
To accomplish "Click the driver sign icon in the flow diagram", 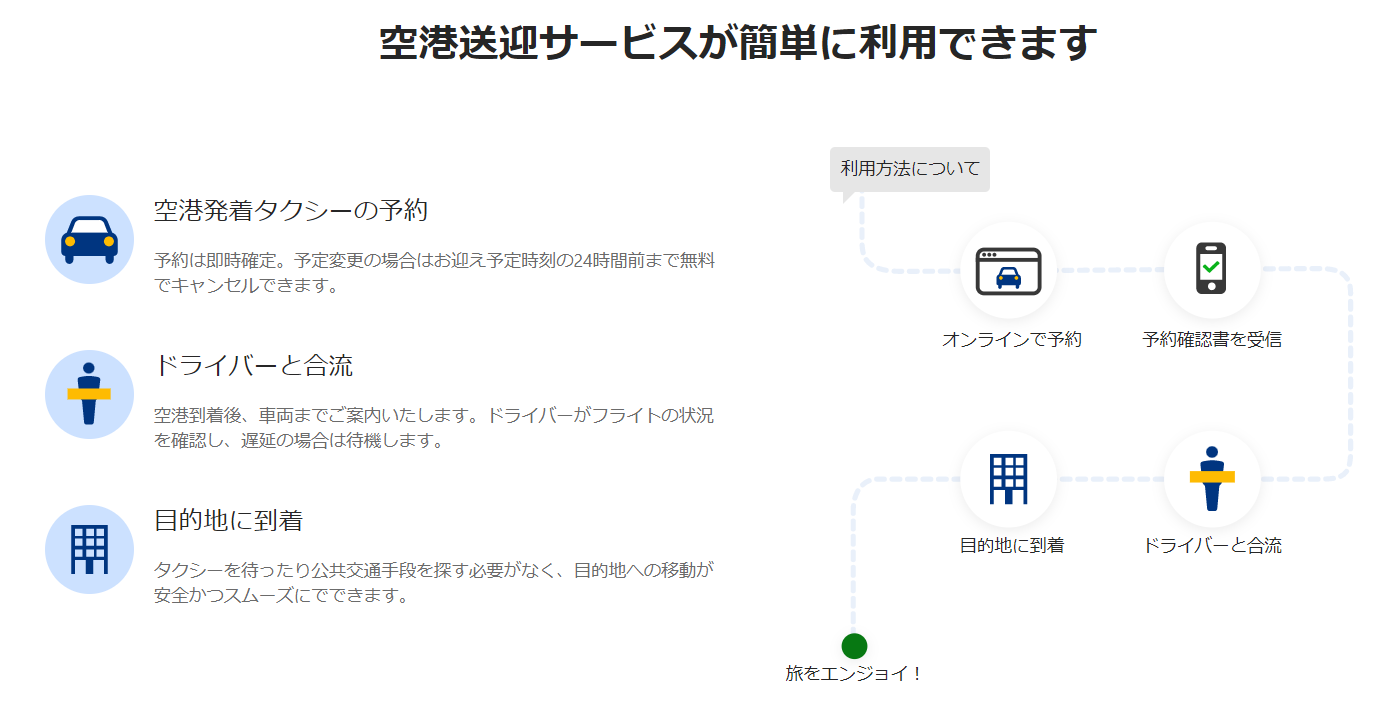I will pyautogui.click(x=1211, y=479).
